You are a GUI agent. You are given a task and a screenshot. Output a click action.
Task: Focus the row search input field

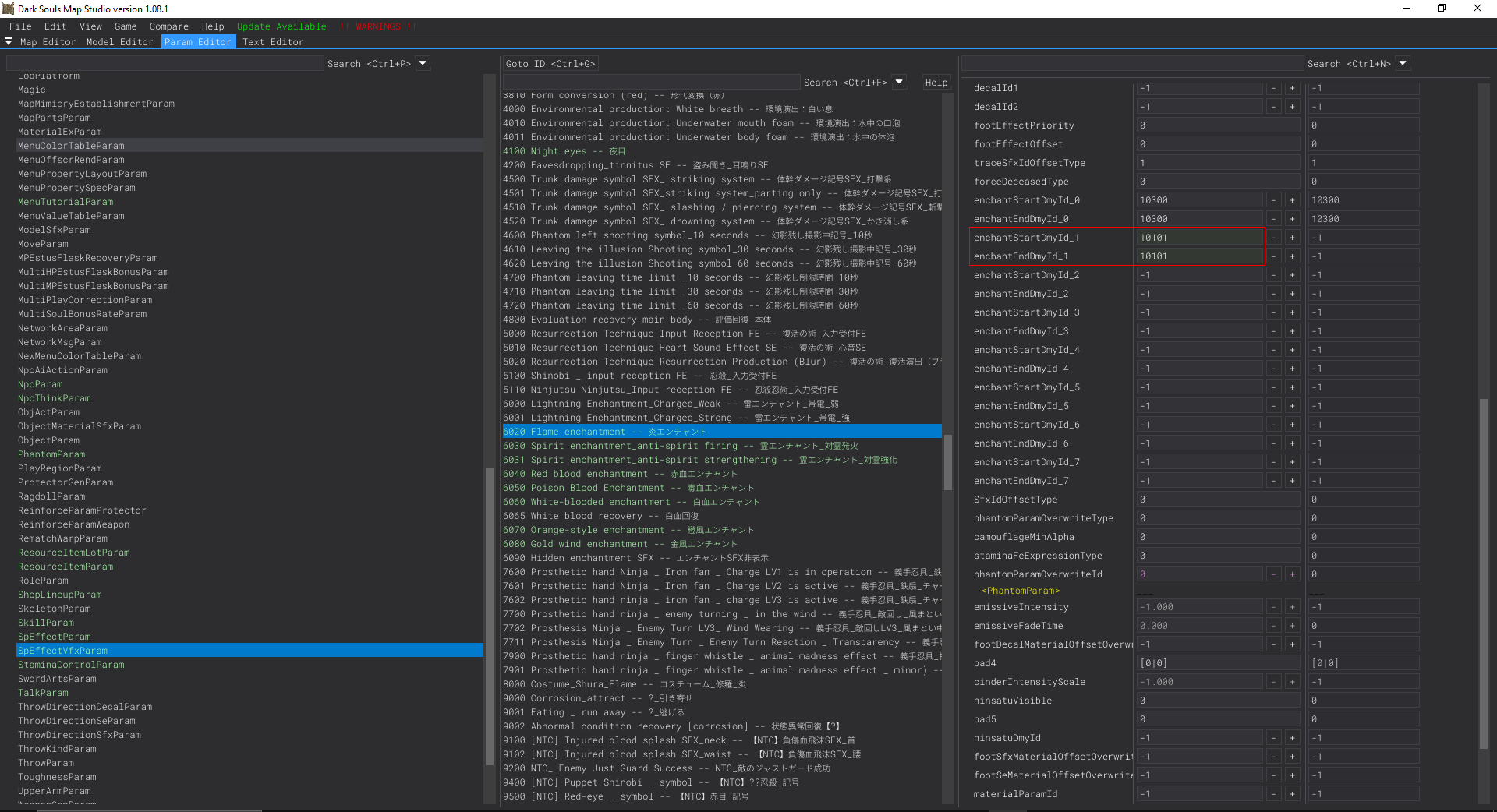[x=651, y=82]
